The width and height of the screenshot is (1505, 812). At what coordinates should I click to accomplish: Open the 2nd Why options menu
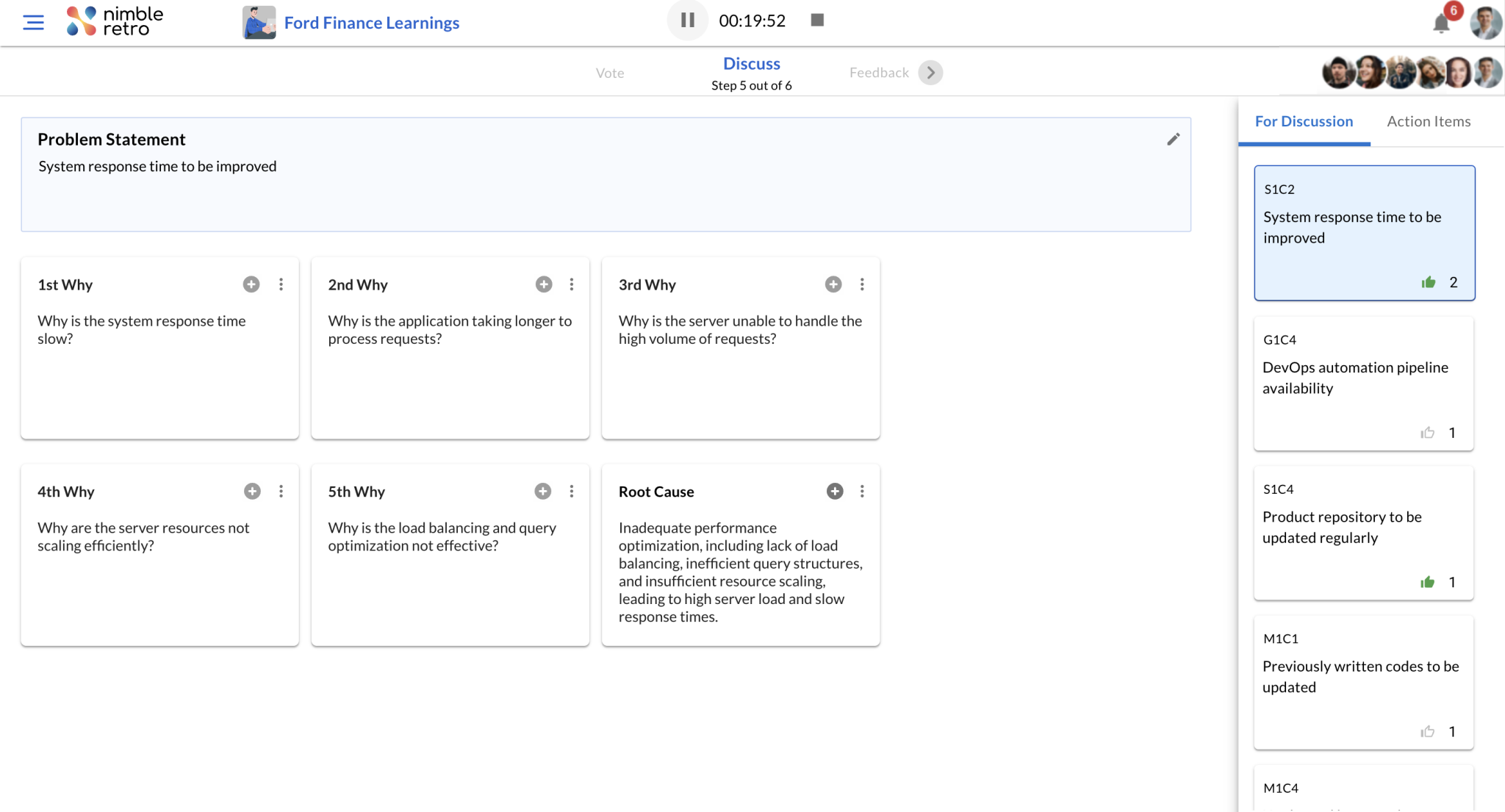572,284
